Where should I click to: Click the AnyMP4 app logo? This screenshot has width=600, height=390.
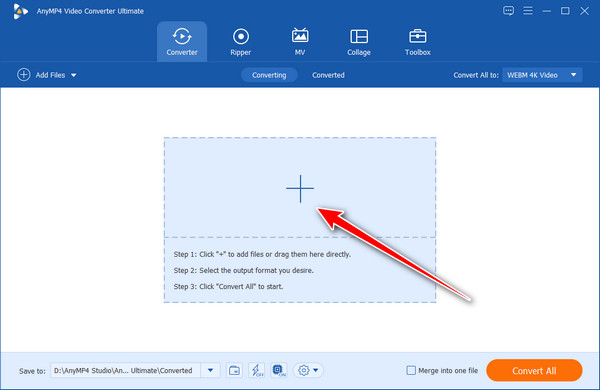click(20, 11)
